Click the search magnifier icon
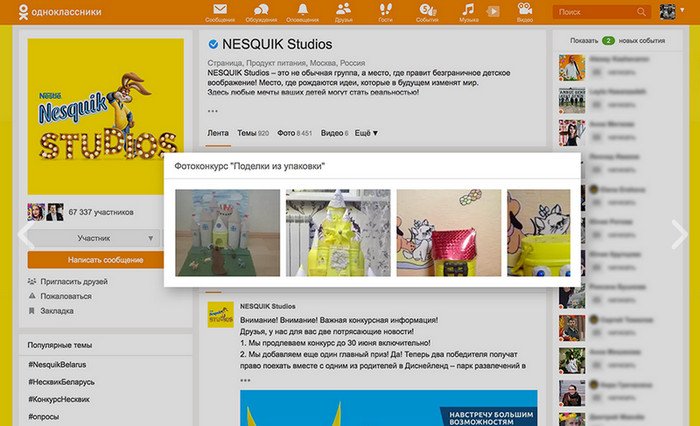This screenshot has height=426, width=700. point(641,12)
